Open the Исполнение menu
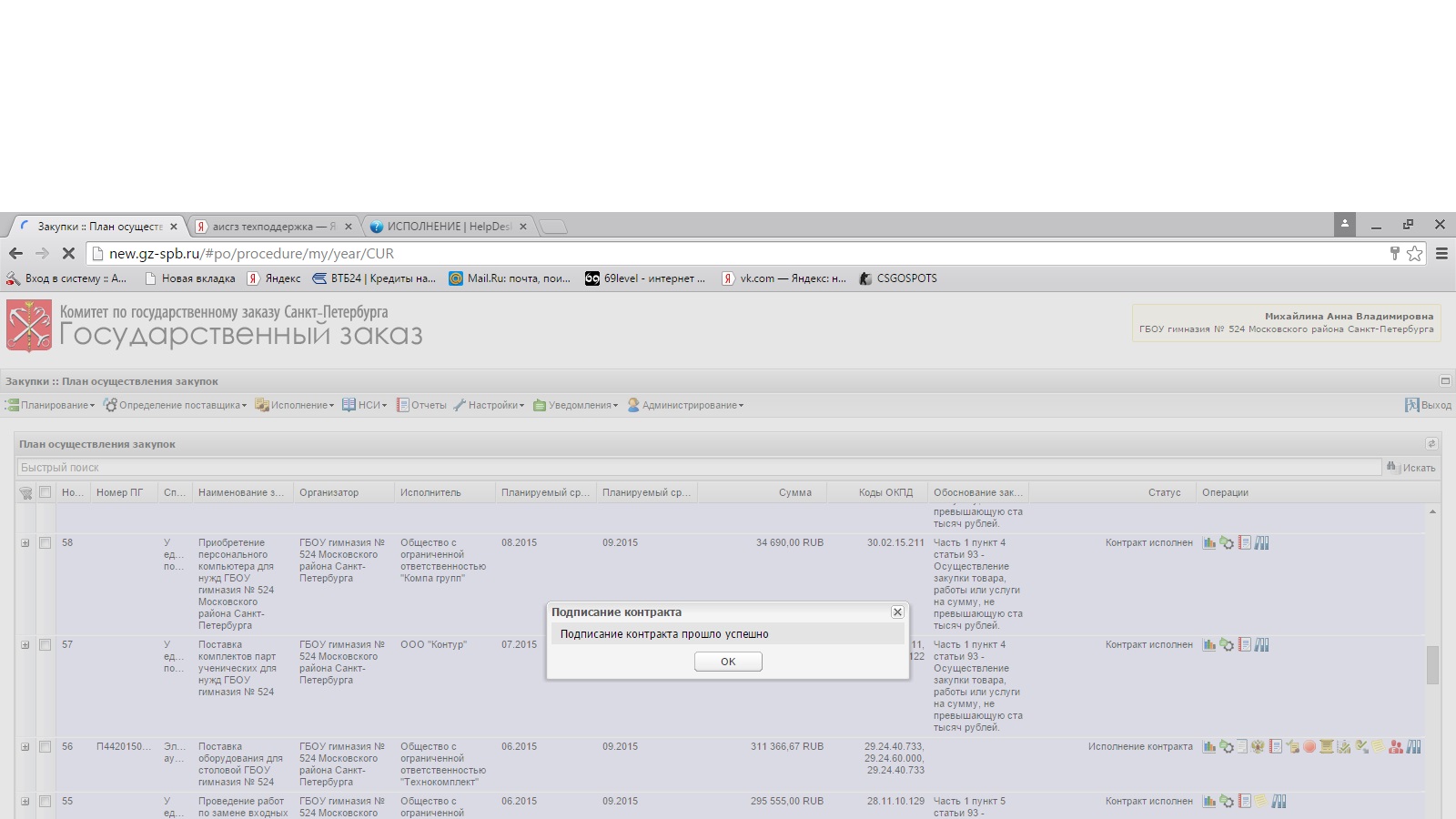The width and height of the screenshot is (1456, 819). pyautogui.click(x=295, y=405)
